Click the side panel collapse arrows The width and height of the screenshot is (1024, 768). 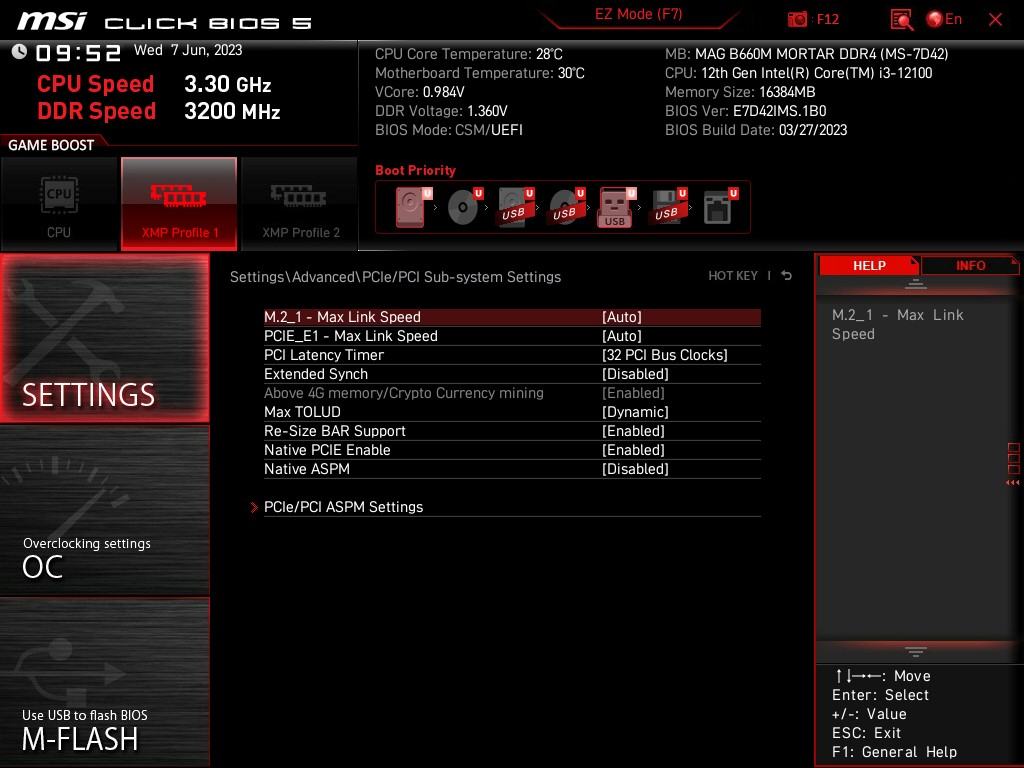click(1013, 483)
